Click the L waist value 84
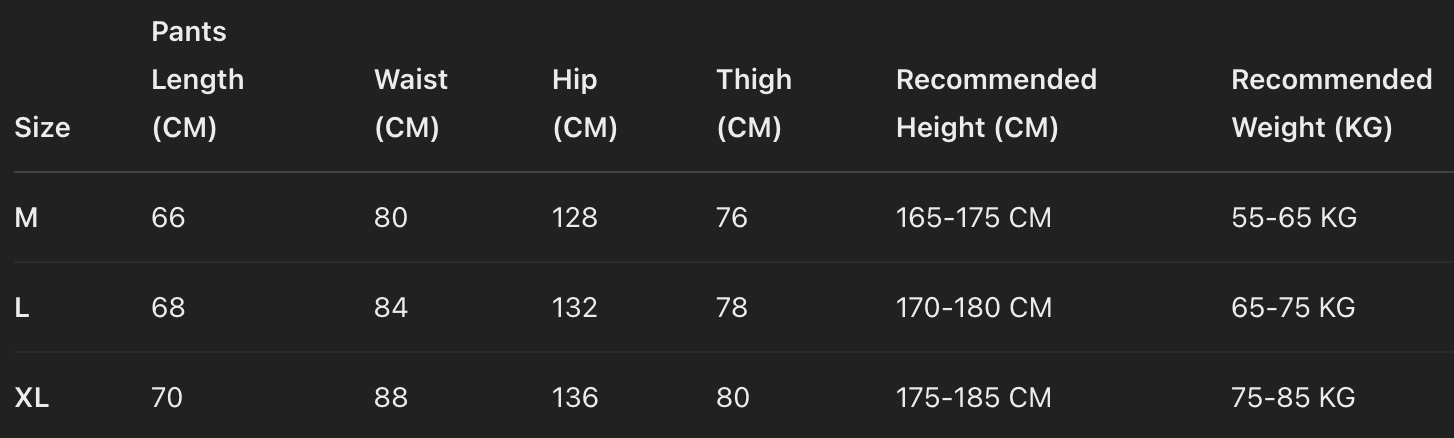 391,308
